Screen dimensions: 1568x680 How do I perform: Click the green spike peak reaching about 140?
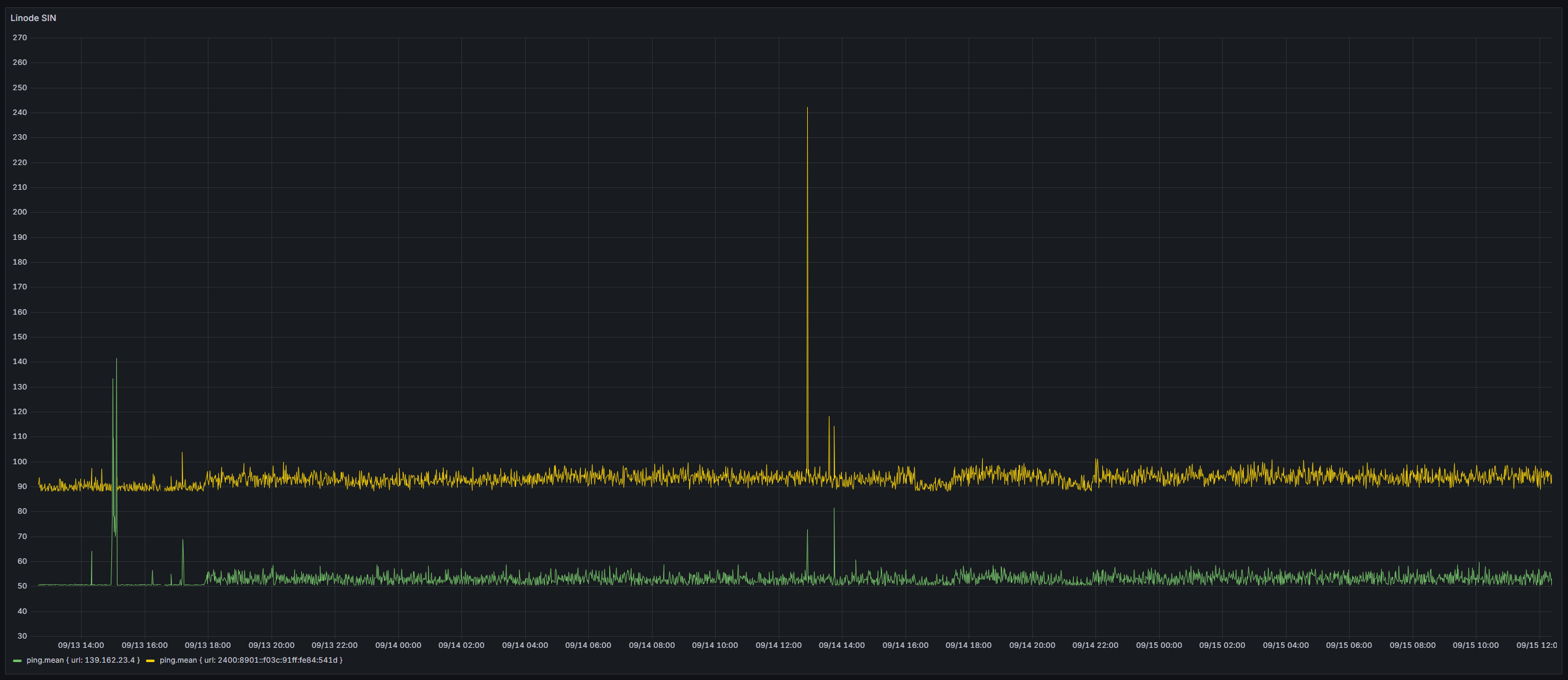(x=116, y=360)
